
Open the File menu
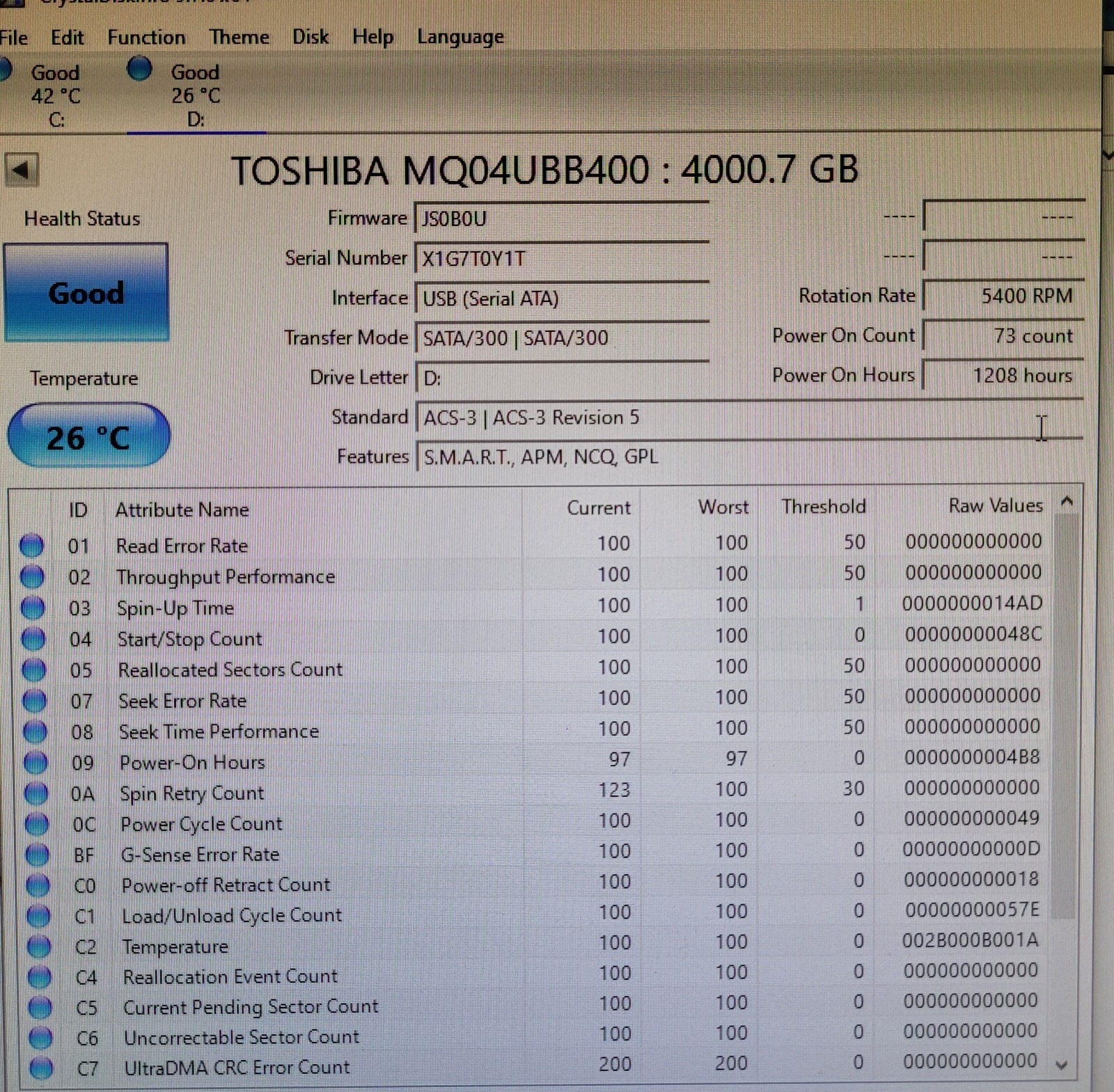click(x=13, y=37)
